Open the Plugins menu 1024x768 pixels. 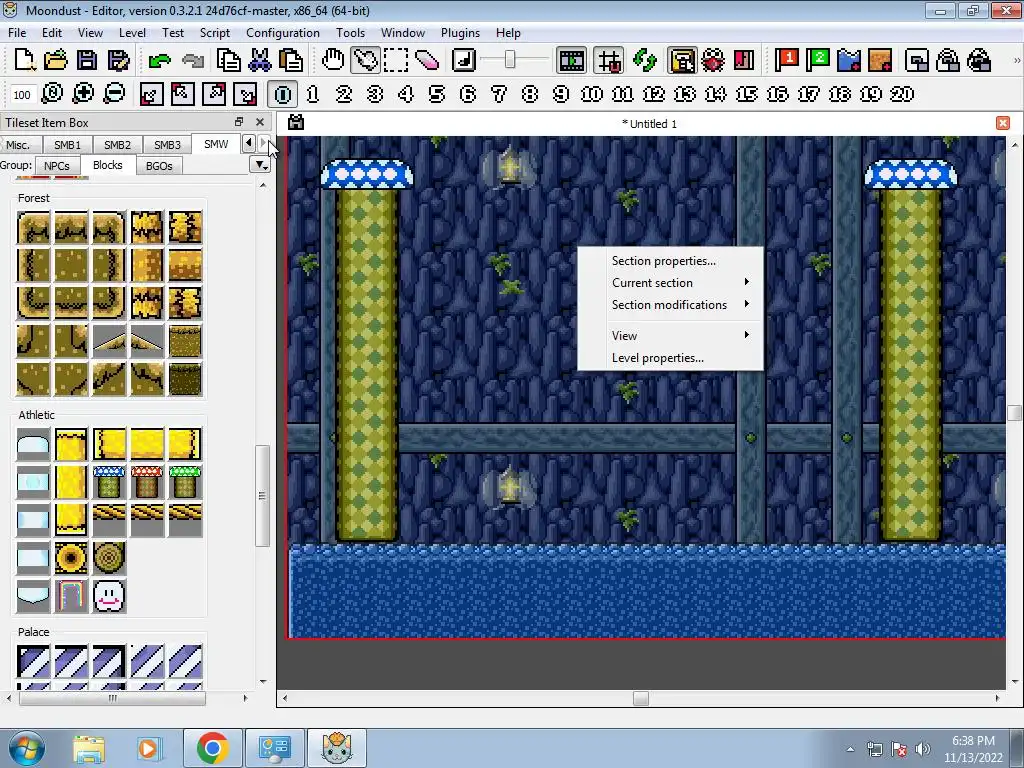tap(460, 33)
